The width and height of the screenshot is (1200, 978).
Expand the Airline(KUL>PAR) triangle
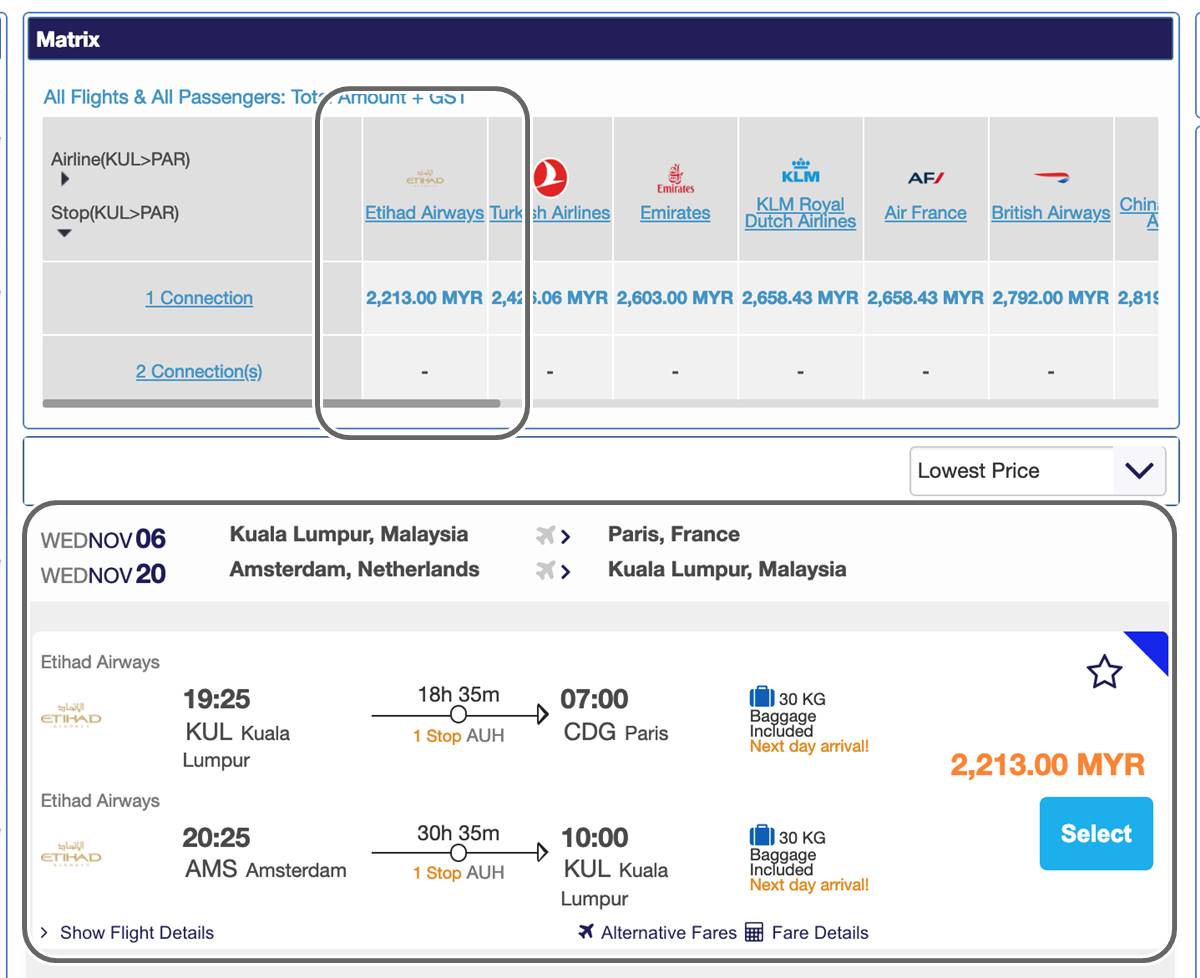[x=65, y=180]
